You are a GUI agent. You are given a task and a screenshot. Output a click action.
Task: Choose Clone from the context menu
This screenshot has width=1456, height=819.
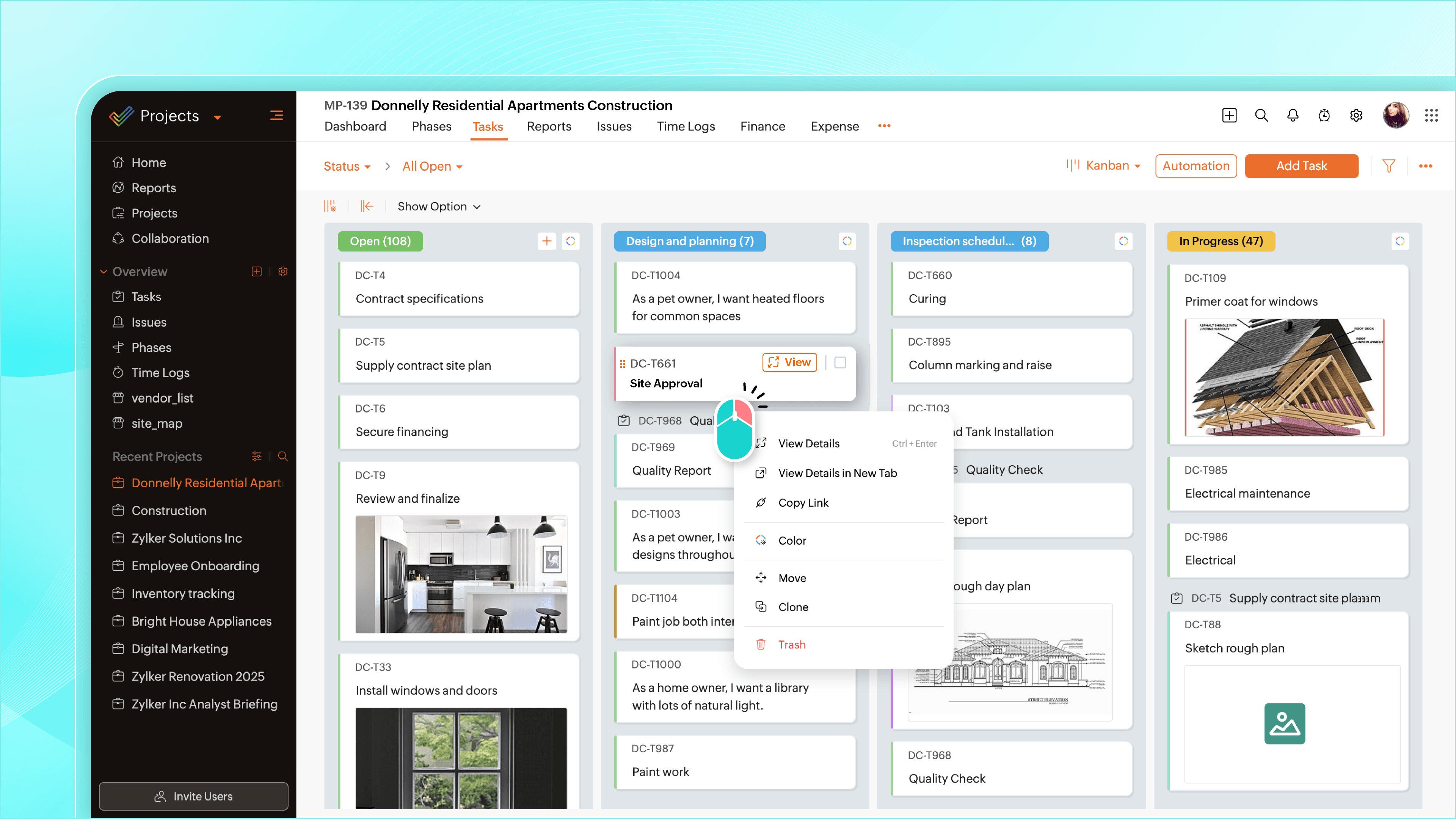pyautogui.click(x=794, y=607)
